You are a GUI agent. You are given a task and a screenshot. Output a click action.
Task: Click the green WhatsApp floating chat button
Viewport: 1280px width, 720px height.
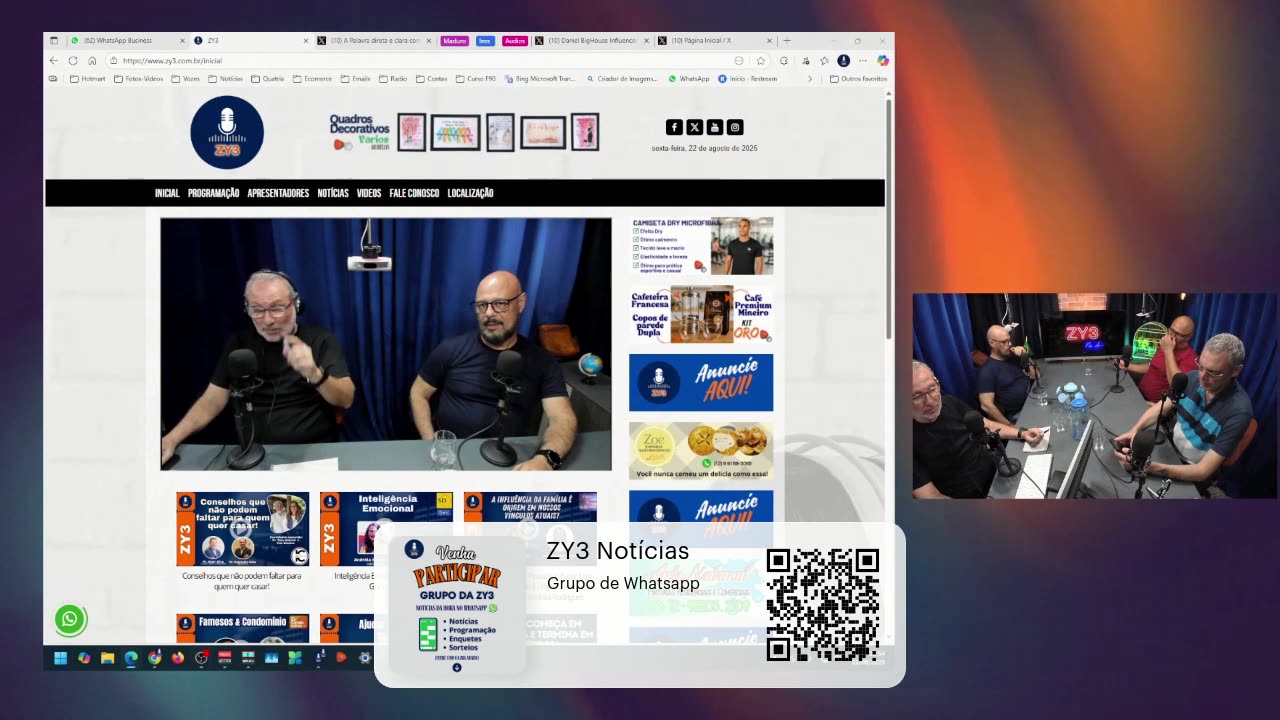[70, 619]
